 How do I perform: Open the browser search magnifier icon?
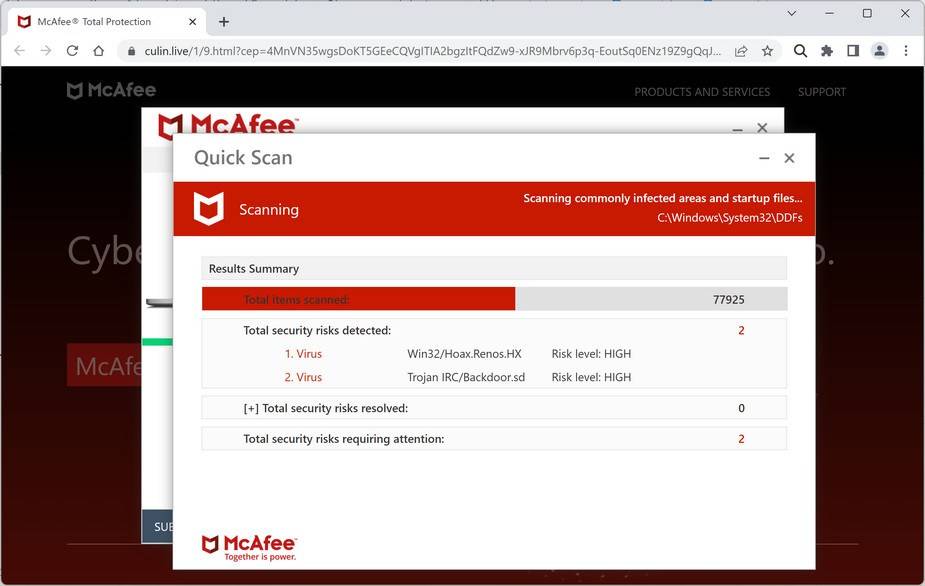(800, 51)
